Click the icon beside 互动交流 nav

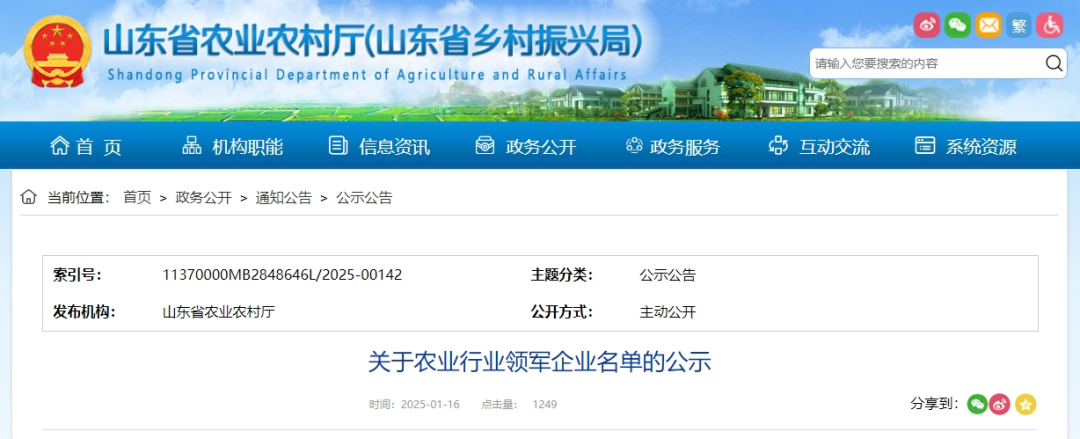pos(778,145)
